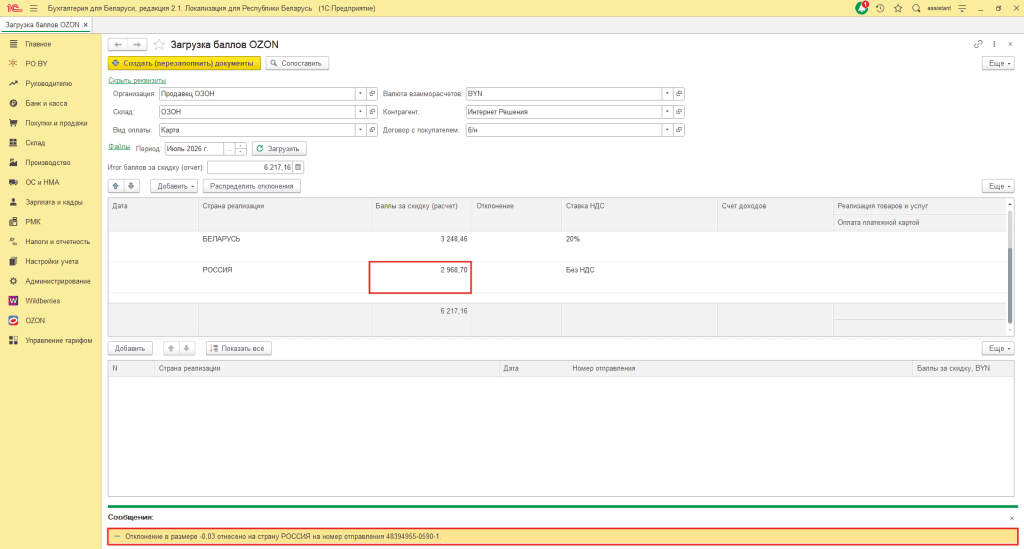Expand the Организация dropdown arrow
Image resolution: width=1024 pixels, height=549 pixels.
[x=360, y=93]
